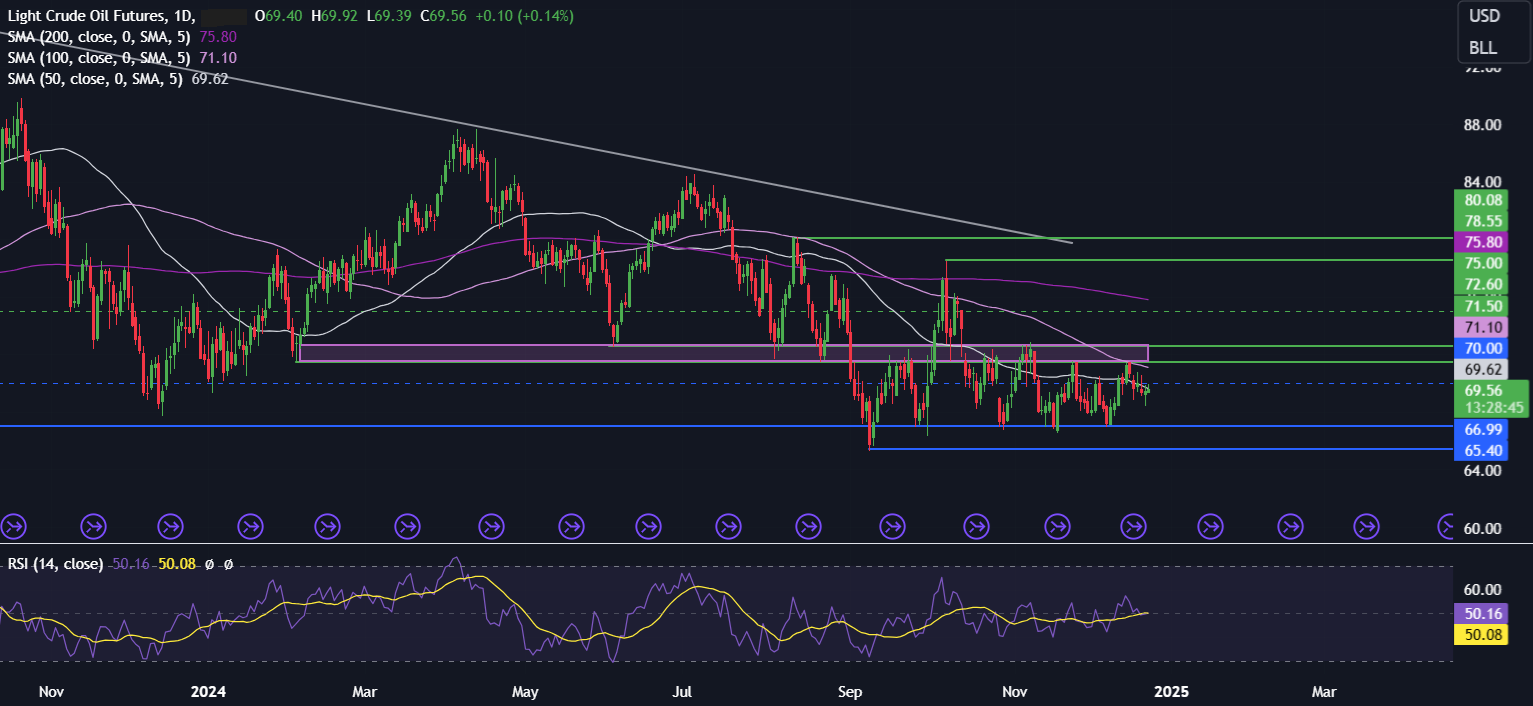The width and height of the screenshot is (1533, 706).
Task: Click the Jul label on time axis
Action: click(683, 691)
